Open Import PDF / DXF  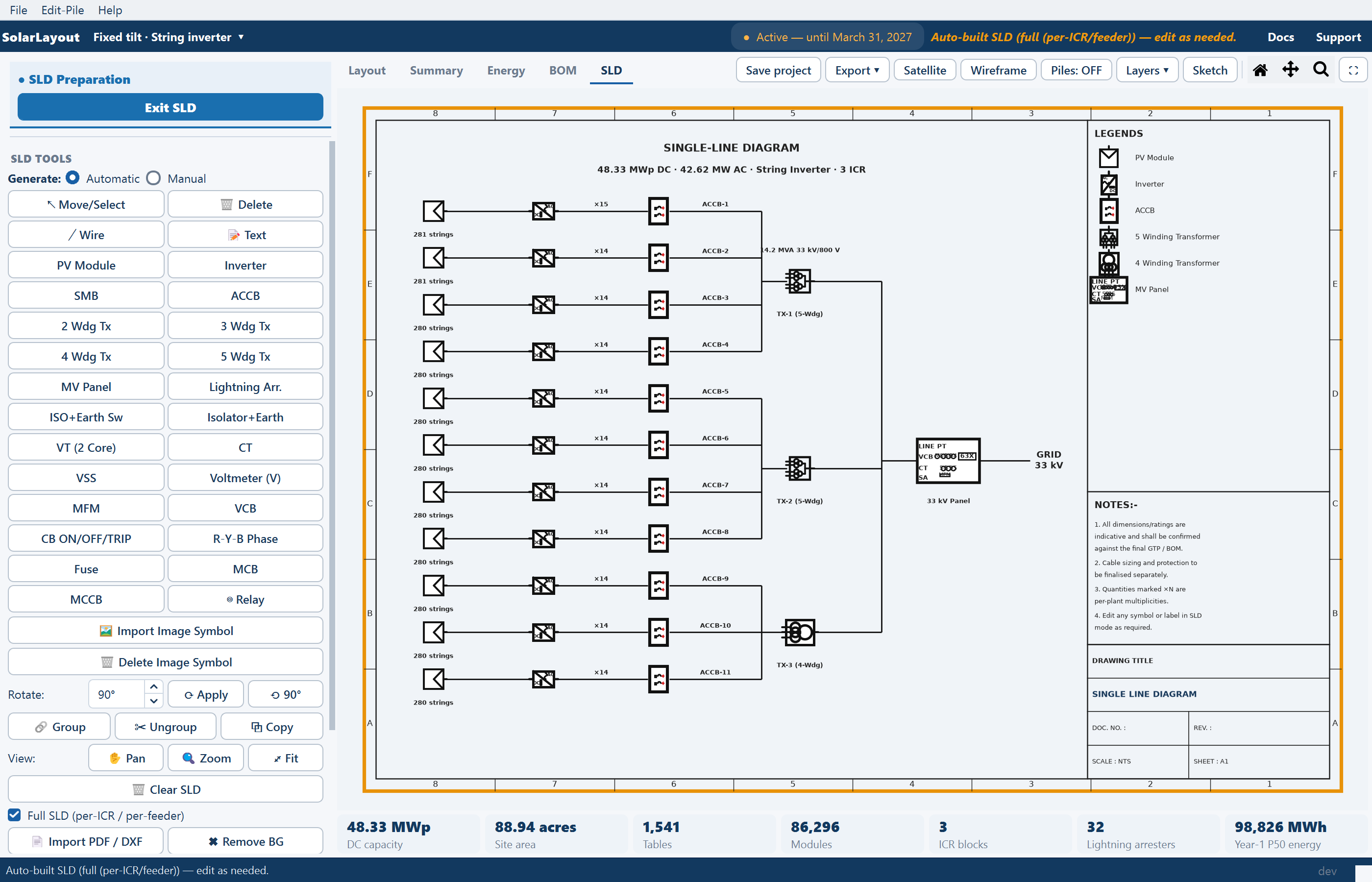tap(86, 841)
